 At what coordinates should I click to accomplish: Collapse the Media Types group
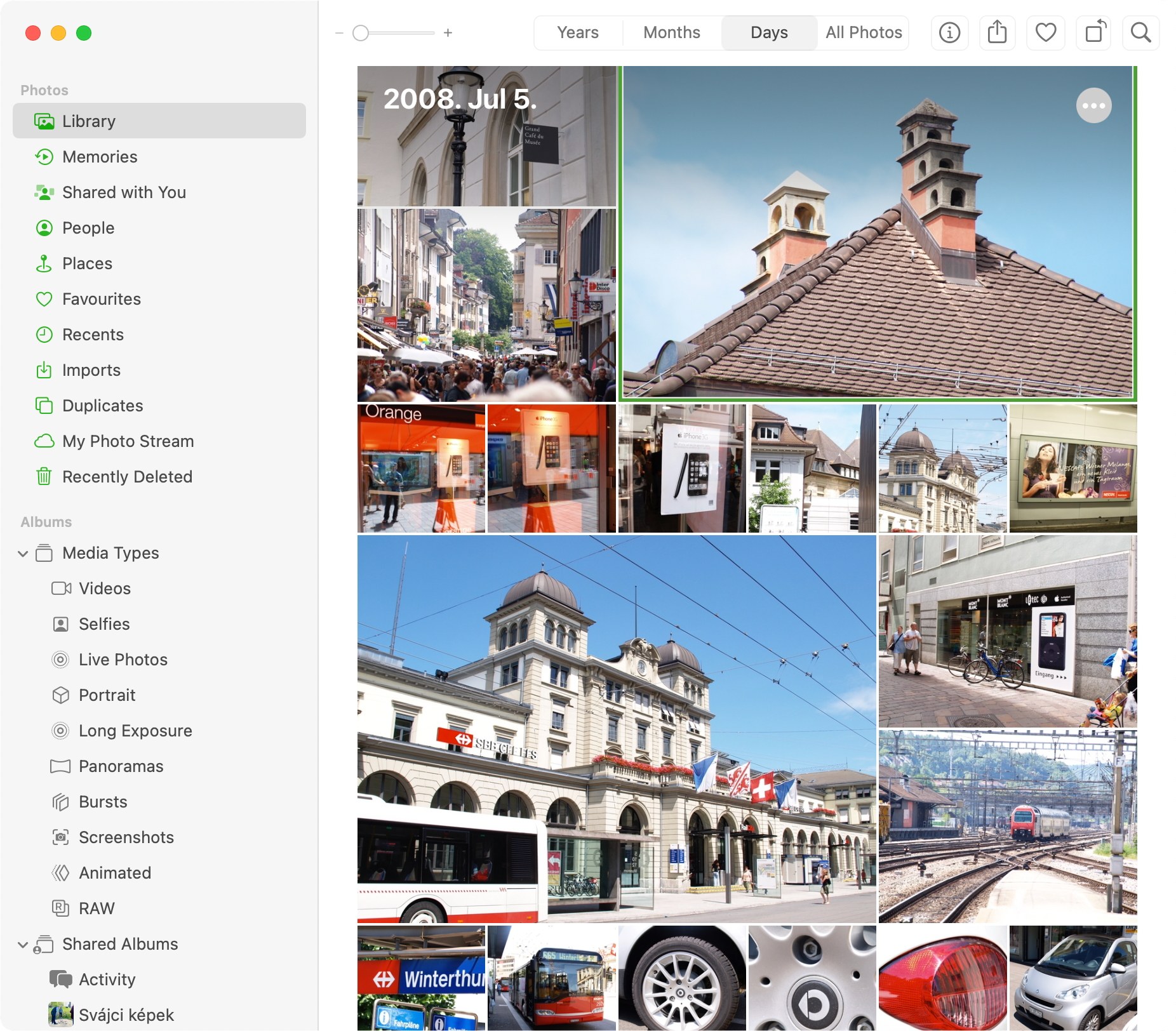click(23, 554)
